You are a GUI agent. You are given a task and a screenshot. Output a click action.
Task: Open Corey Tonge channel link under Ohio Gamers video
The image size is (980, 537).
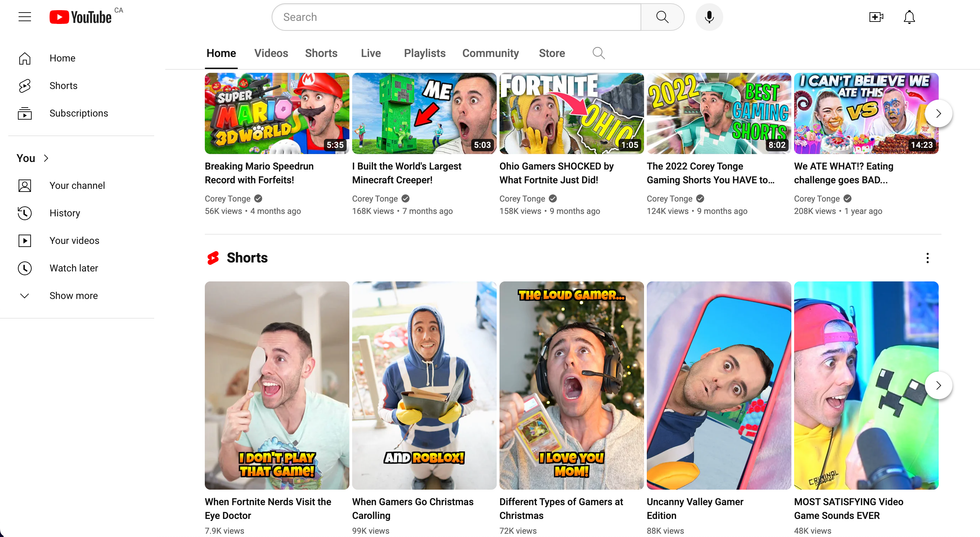click(522, 199)
